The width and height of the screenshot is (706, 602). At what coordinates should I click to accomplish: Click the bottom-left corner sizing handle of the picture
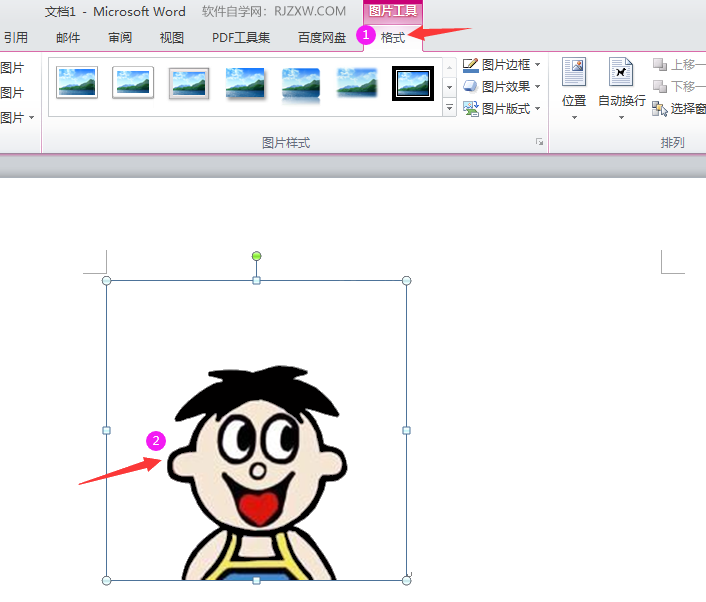(x=106, y=580)
